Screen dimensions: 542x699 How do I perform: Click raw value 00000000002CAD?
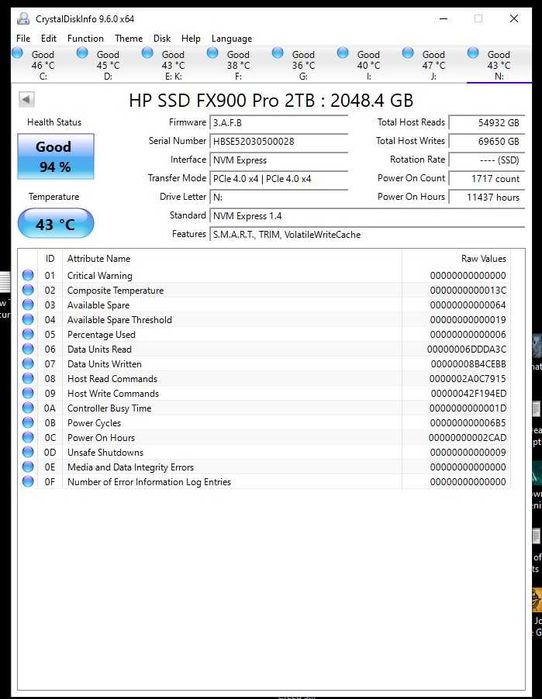pos(467,437)
